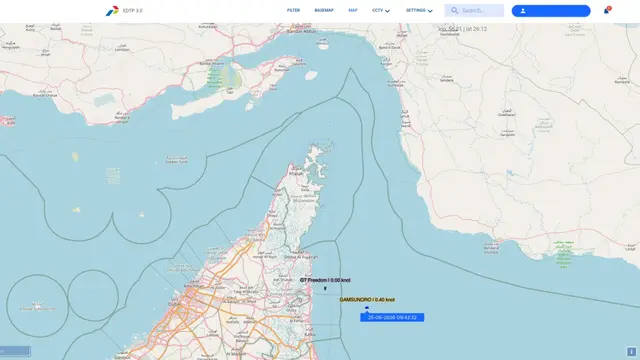Click the blue timestamp tooltip
The height and width of the screenshot is (360, 640).
392,317
